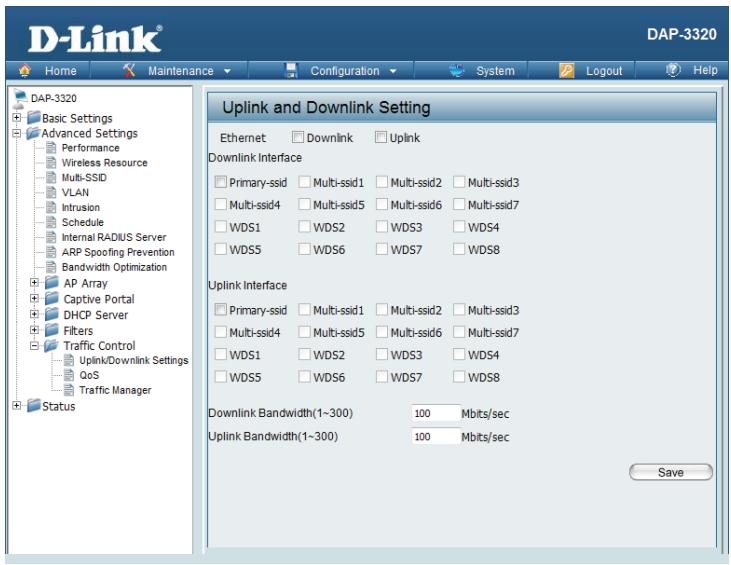
Task: Click the Performance page icon
Action: [x=52, y=148]
